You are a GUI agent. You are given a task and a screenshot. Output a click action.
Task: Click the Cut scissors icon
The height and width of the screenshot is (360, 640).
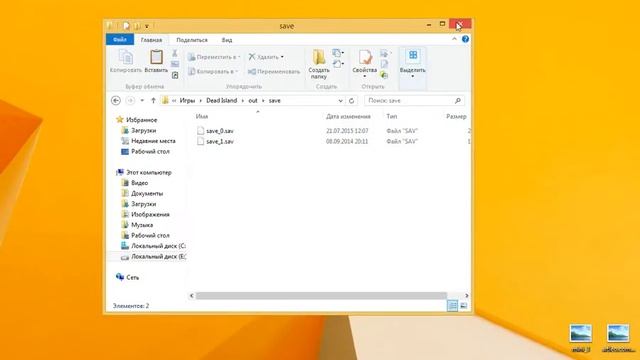tap(175, 53)
